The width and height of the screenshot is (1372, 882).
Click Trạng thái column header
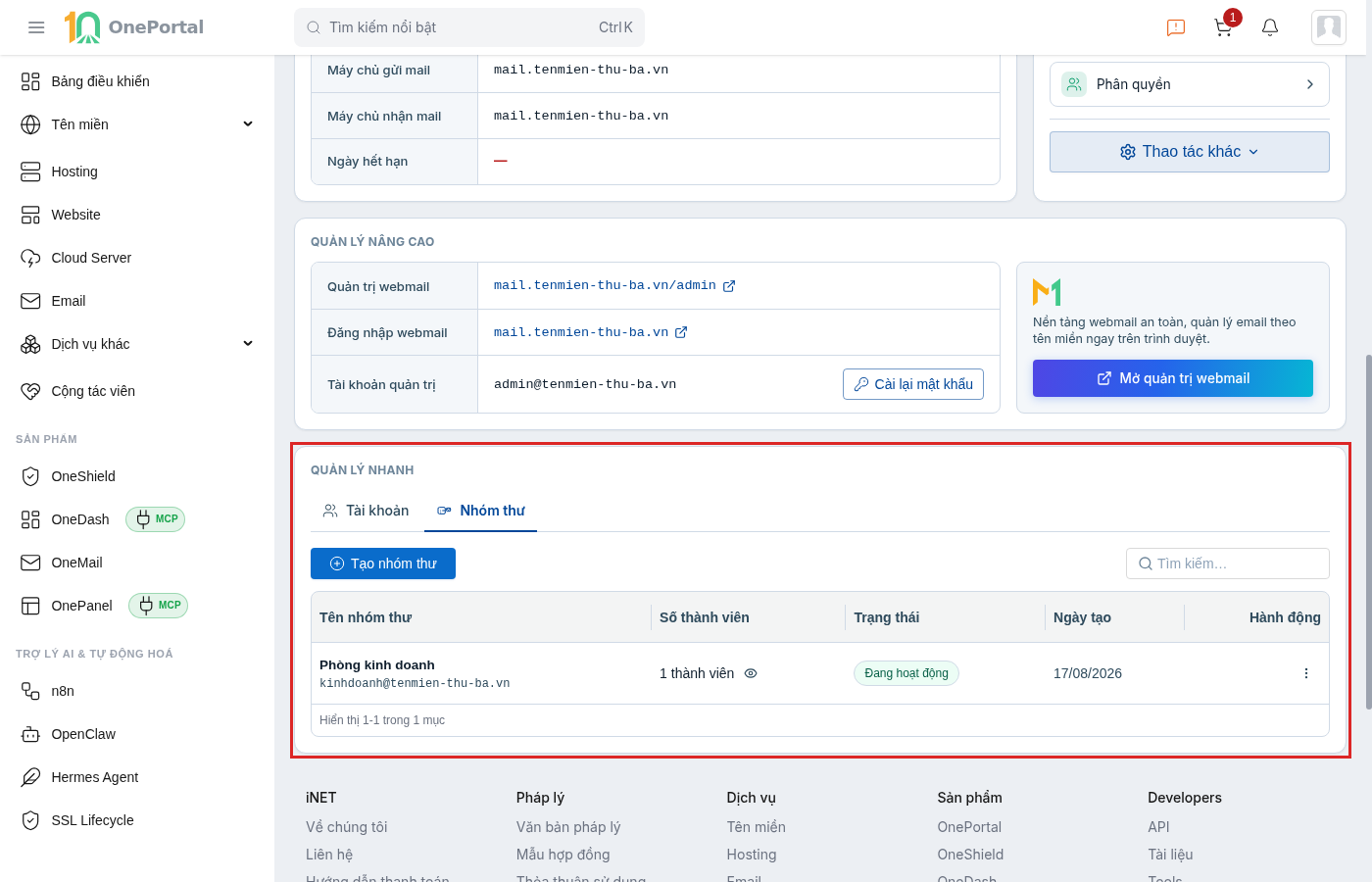(887, 617)
